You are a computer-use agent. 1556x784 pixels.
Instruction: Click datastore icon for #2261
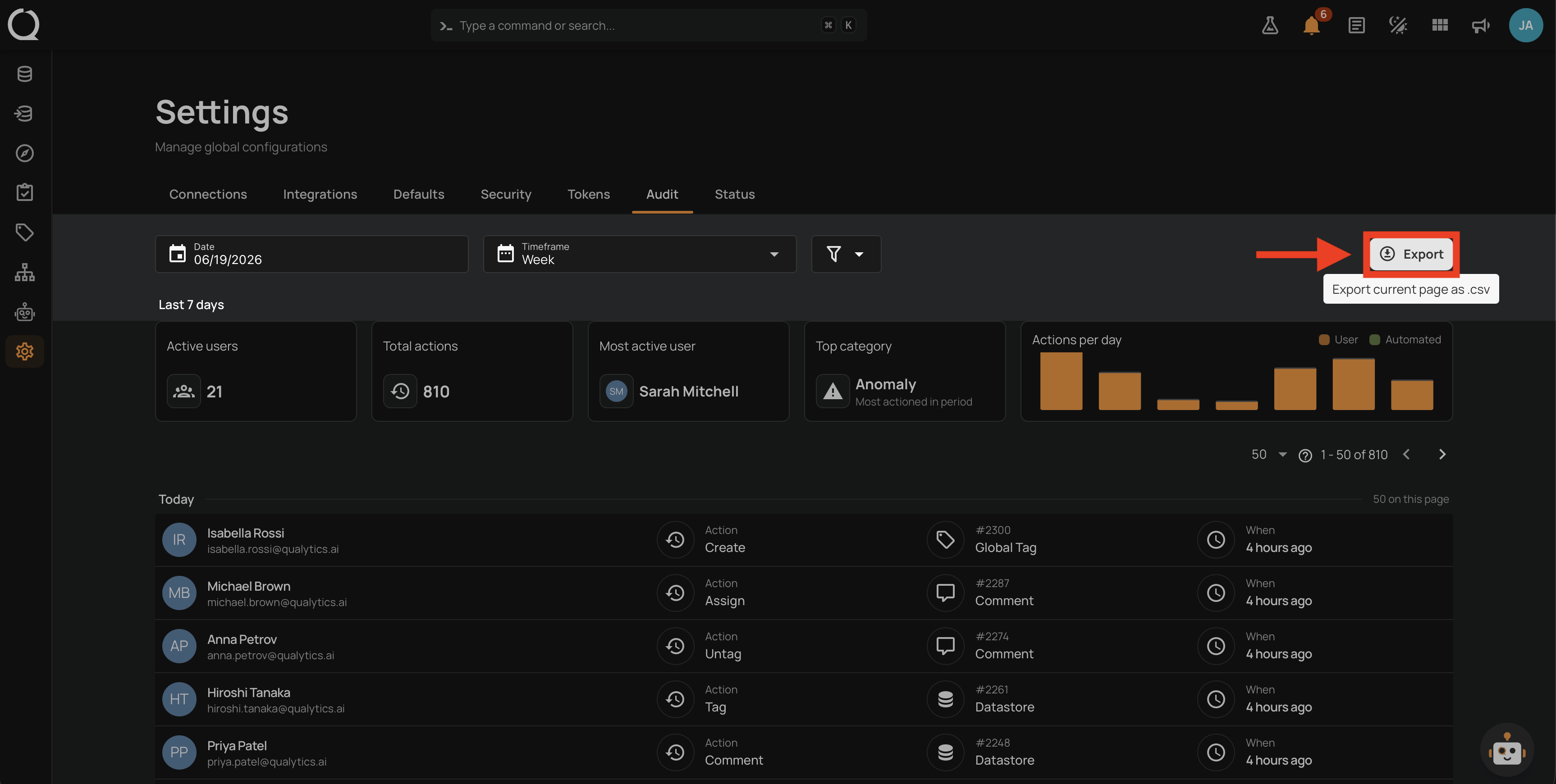tap(945, 699)
